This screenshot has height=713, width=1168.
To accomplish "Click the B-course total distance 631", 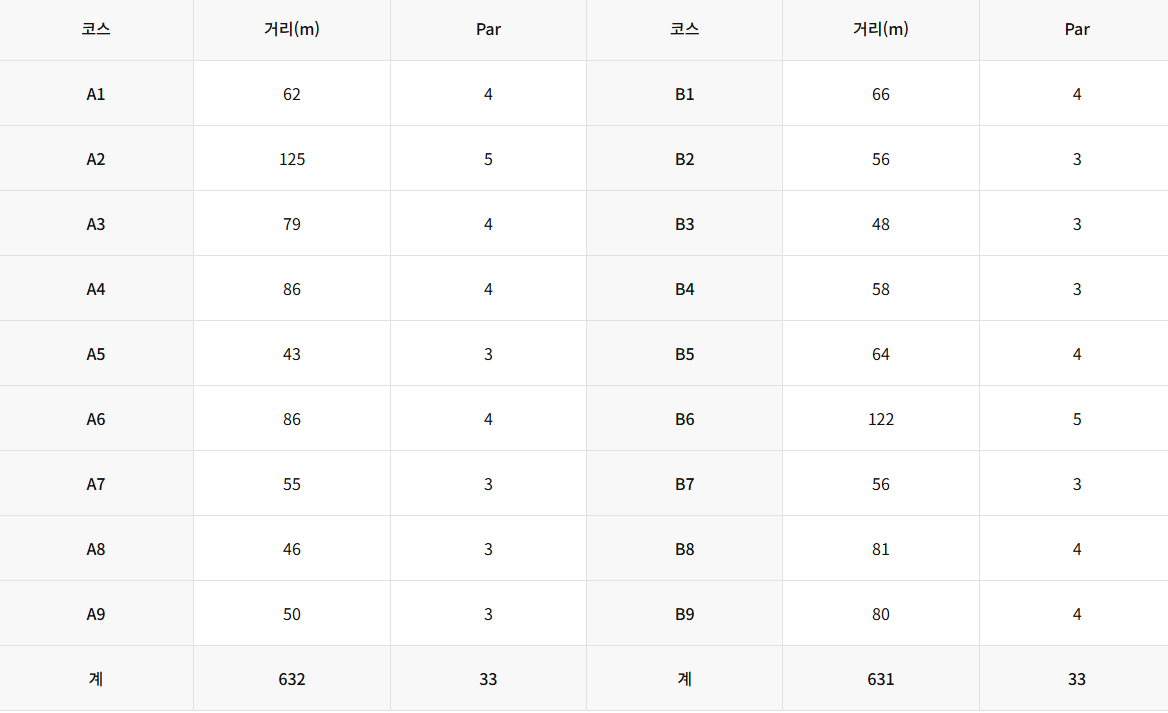I will 880,679.
